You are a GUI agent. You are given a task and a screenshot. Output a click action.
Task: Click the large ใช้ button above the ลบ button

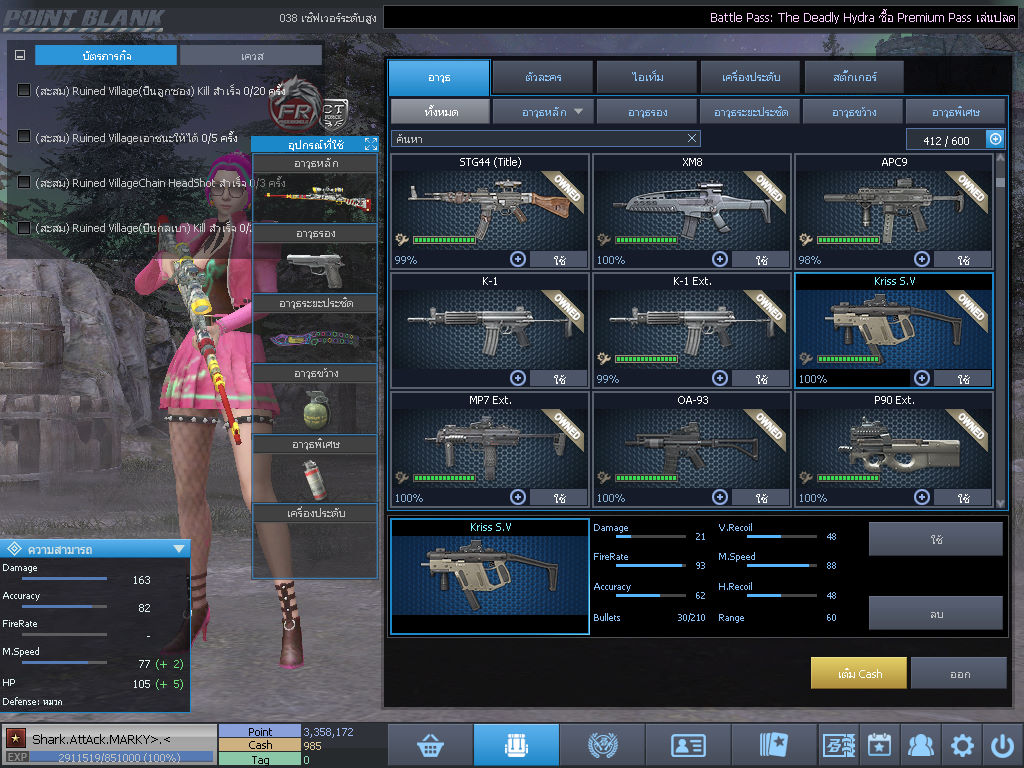[x=936, y=539]
